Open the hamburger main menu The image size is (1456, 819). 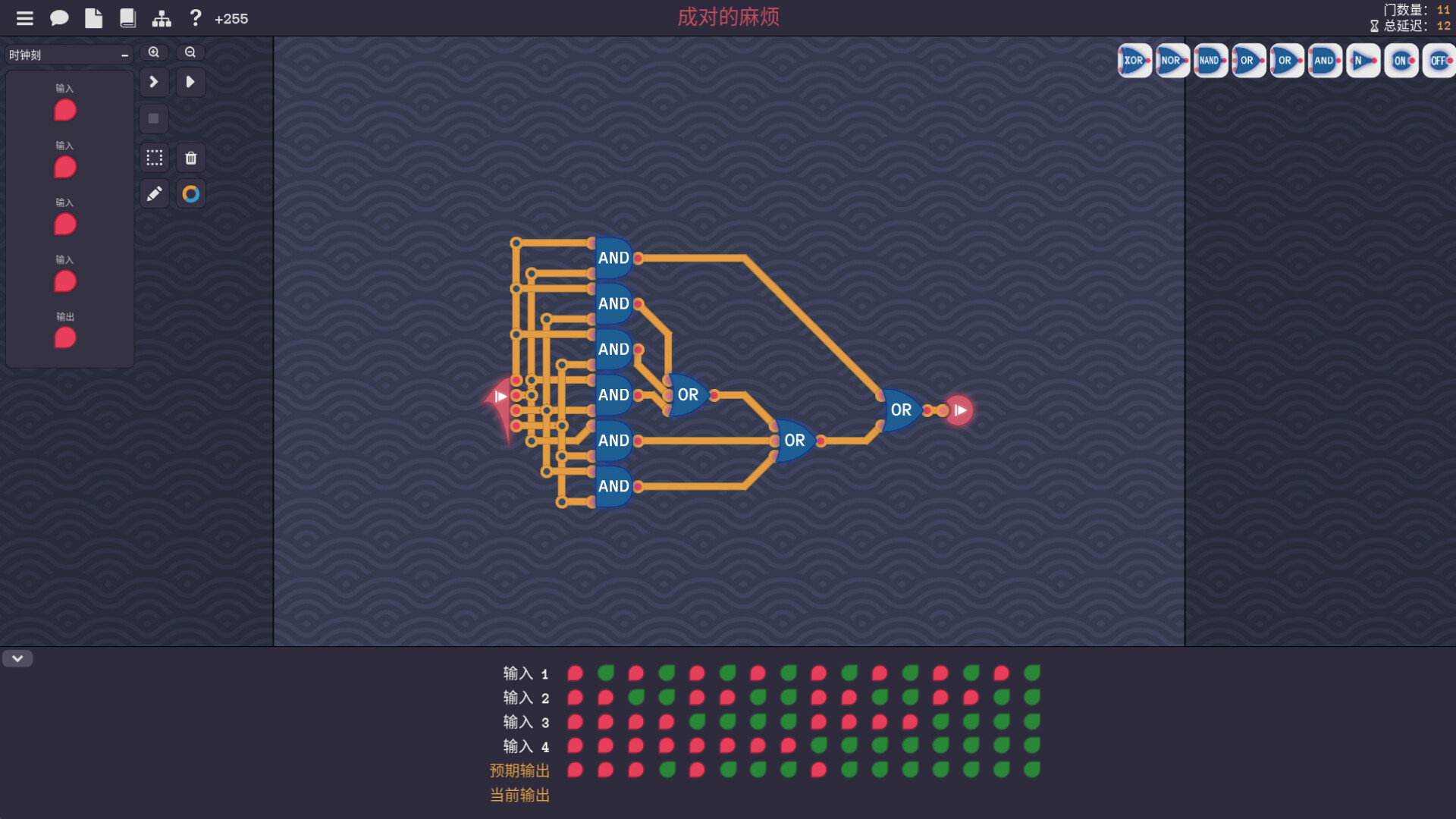[x=24, y=17]
